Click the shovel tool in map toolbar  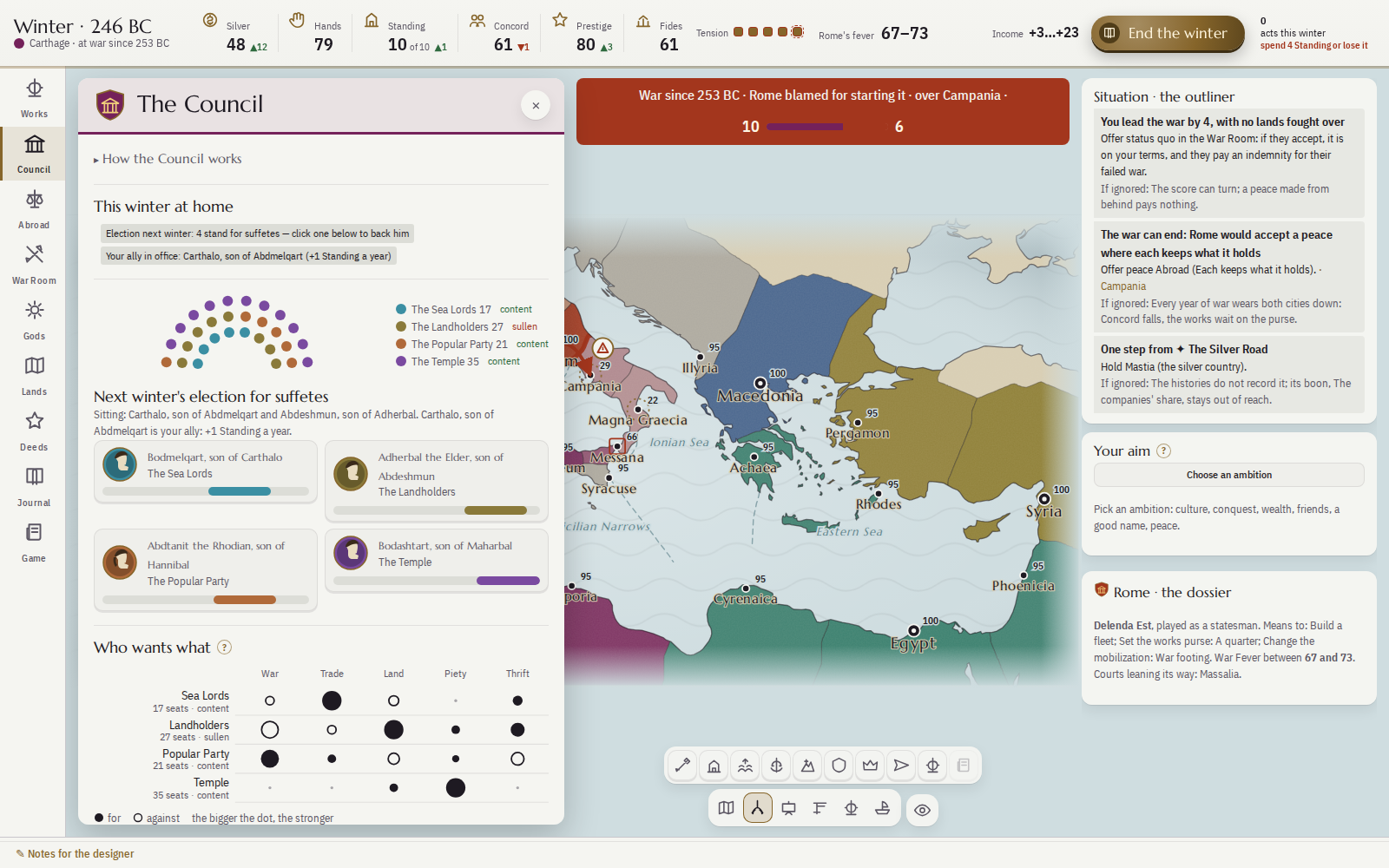(682, 766)
